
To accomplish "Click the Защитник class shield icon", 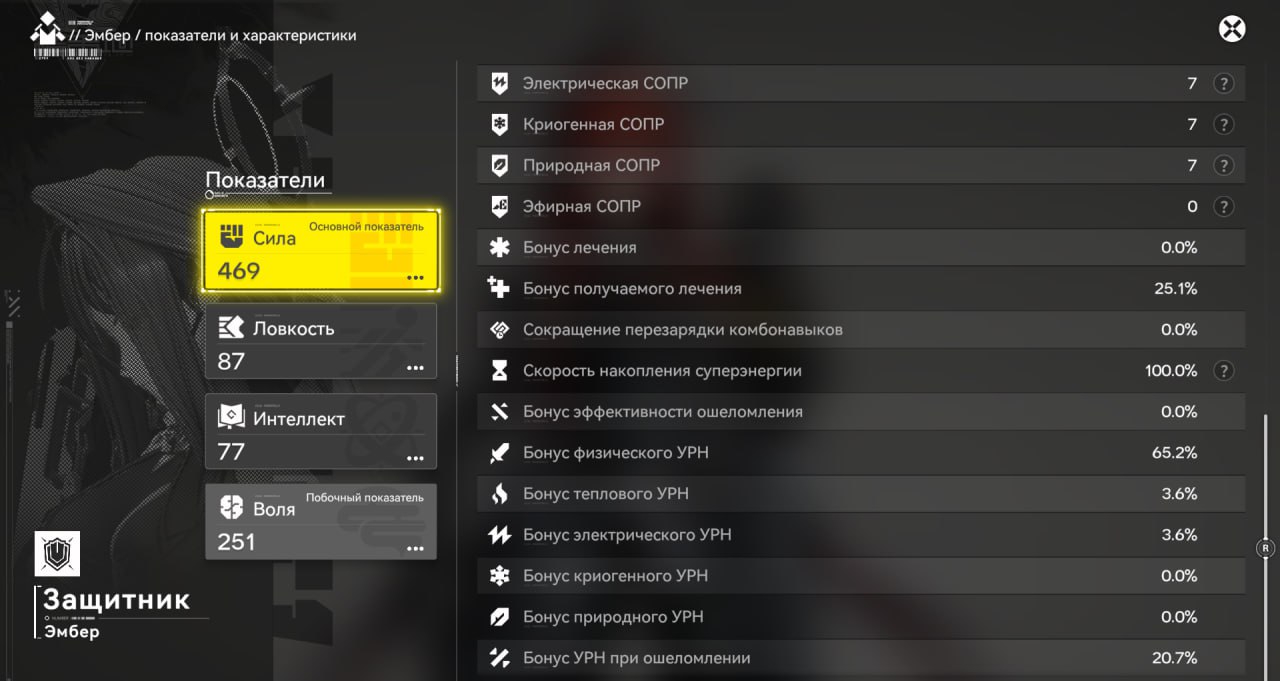I will pos(57,553).
